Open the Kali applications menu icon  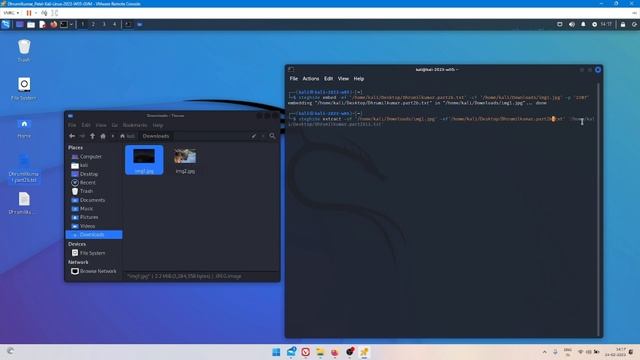(x=6, y=24)
